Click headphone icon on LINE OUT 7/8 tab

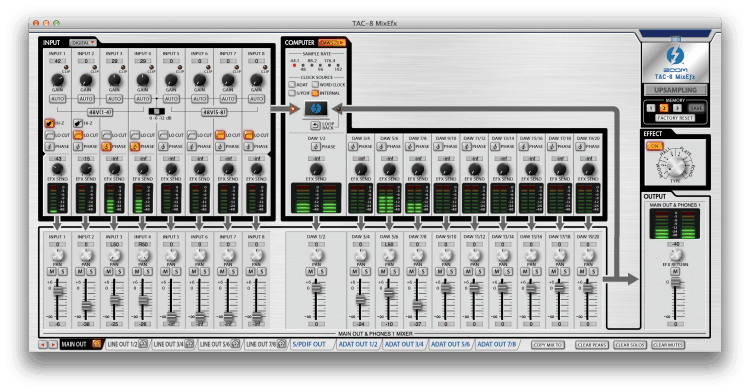(281, 344)
